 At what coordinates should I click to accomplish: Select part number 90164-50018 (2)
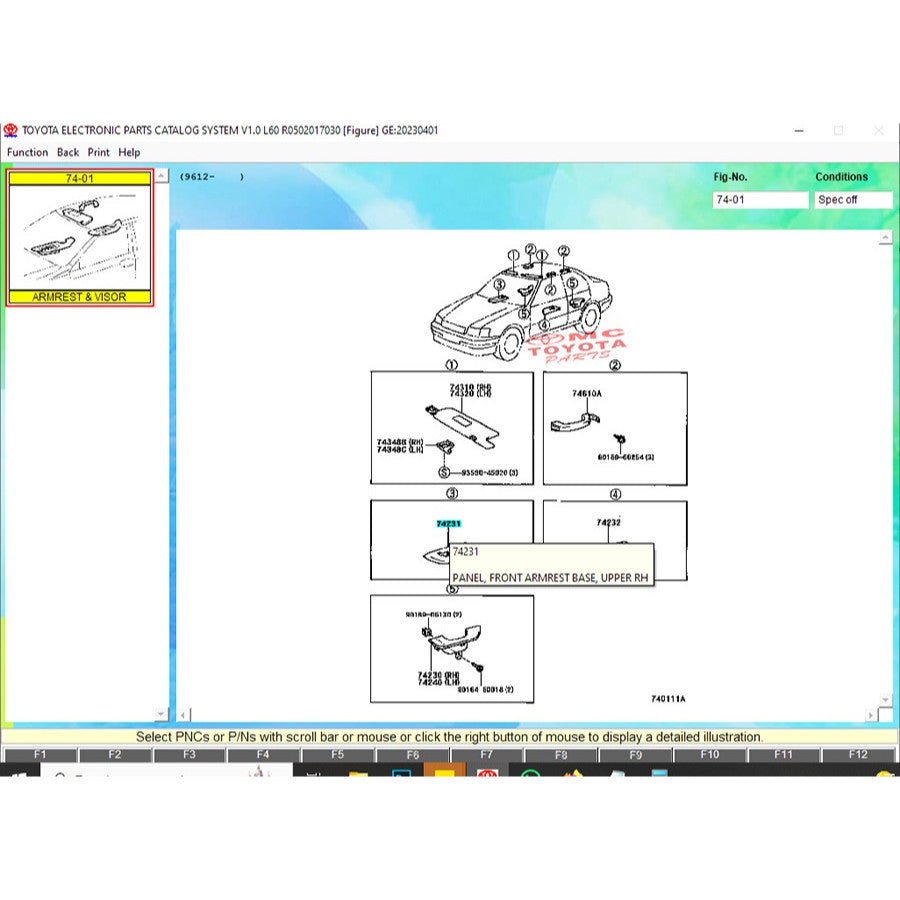click(486, 689)
